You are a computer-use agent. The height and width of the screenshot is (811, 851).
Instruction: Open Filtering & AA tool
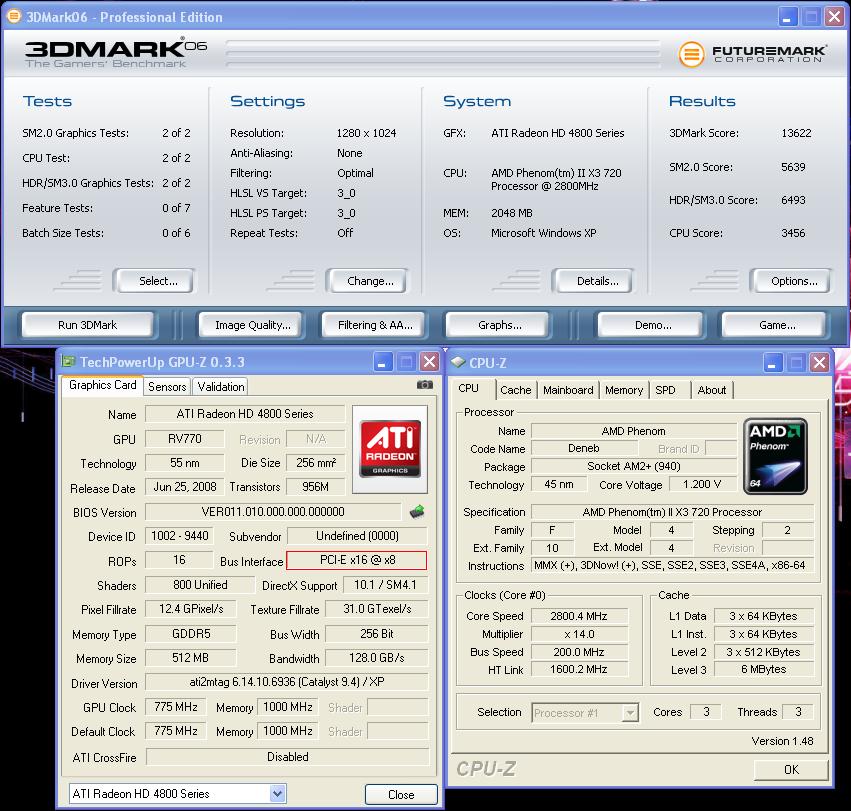375,325
